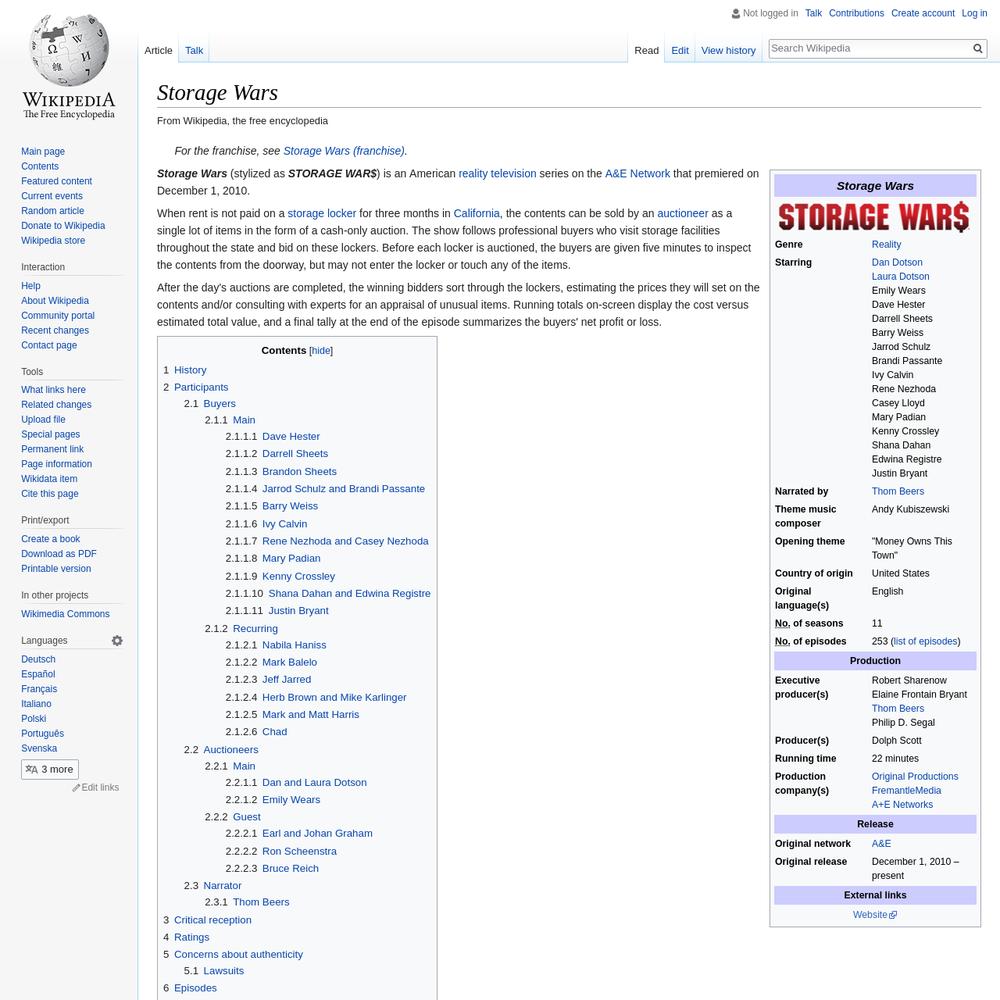Click the external Website link
Screen dimensions: 1000x1000
(x=874, y=915)
